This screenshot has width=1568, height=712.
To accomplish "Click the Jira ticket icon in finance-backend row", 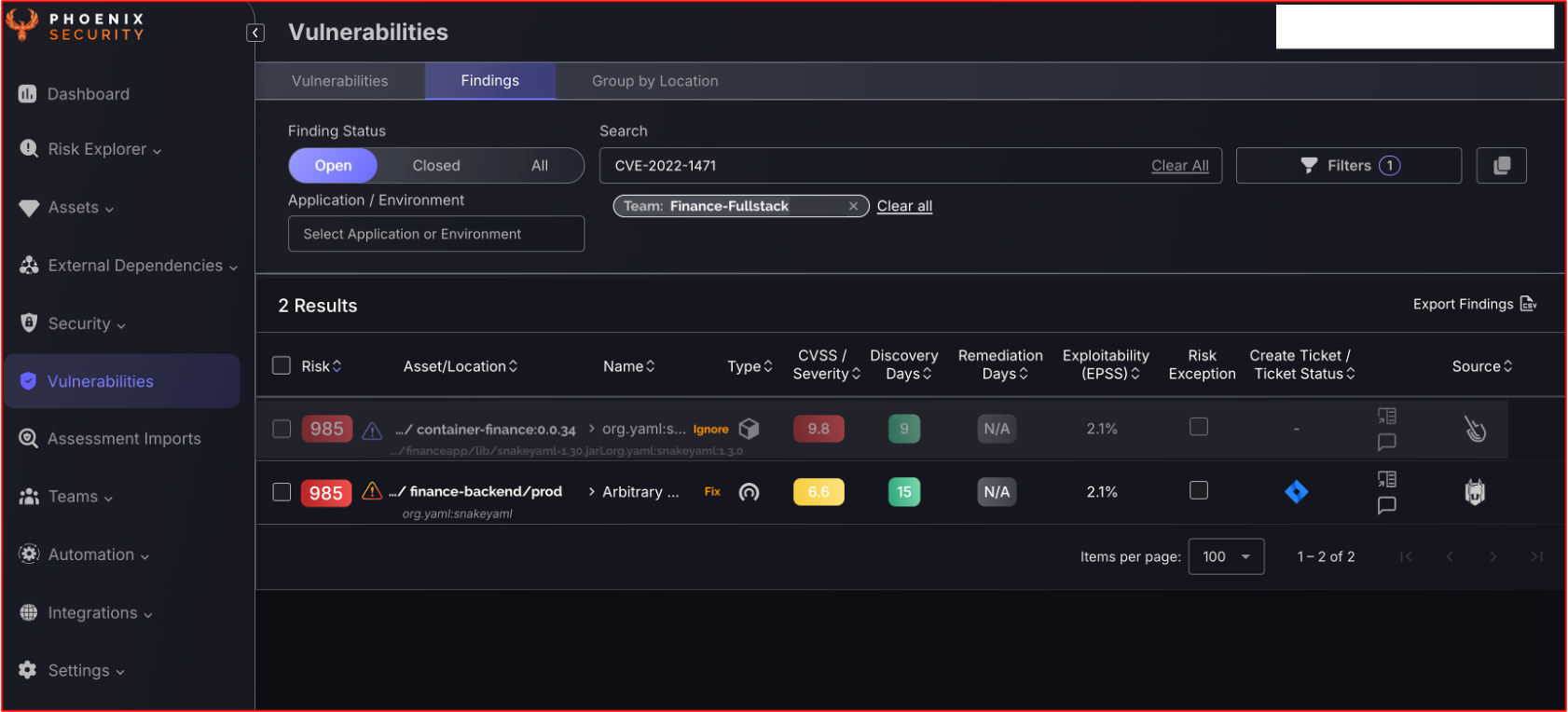I will tap(1296, 492).
